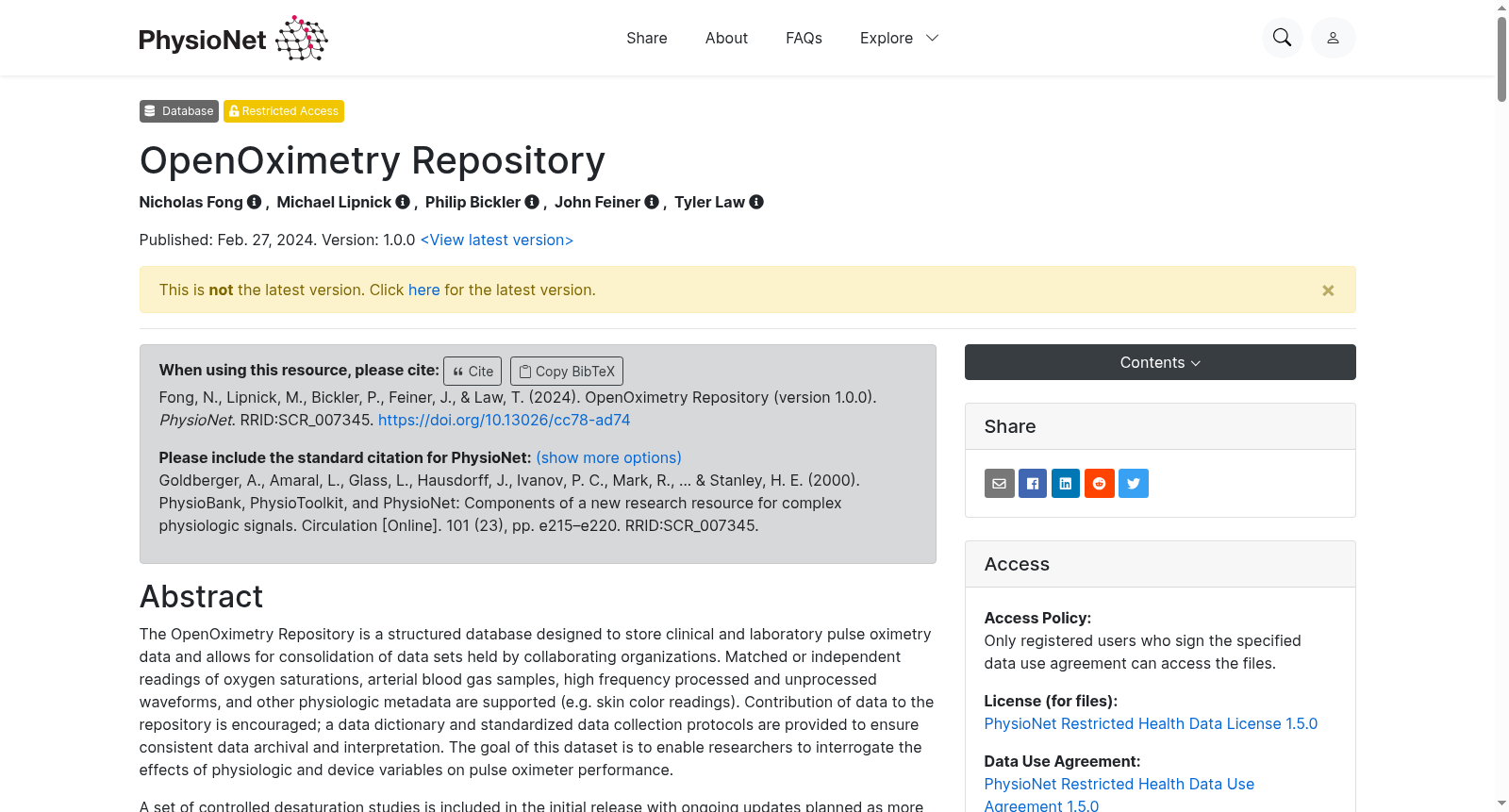
Task: Share on Facebook icon
Action: point(1033,484)
